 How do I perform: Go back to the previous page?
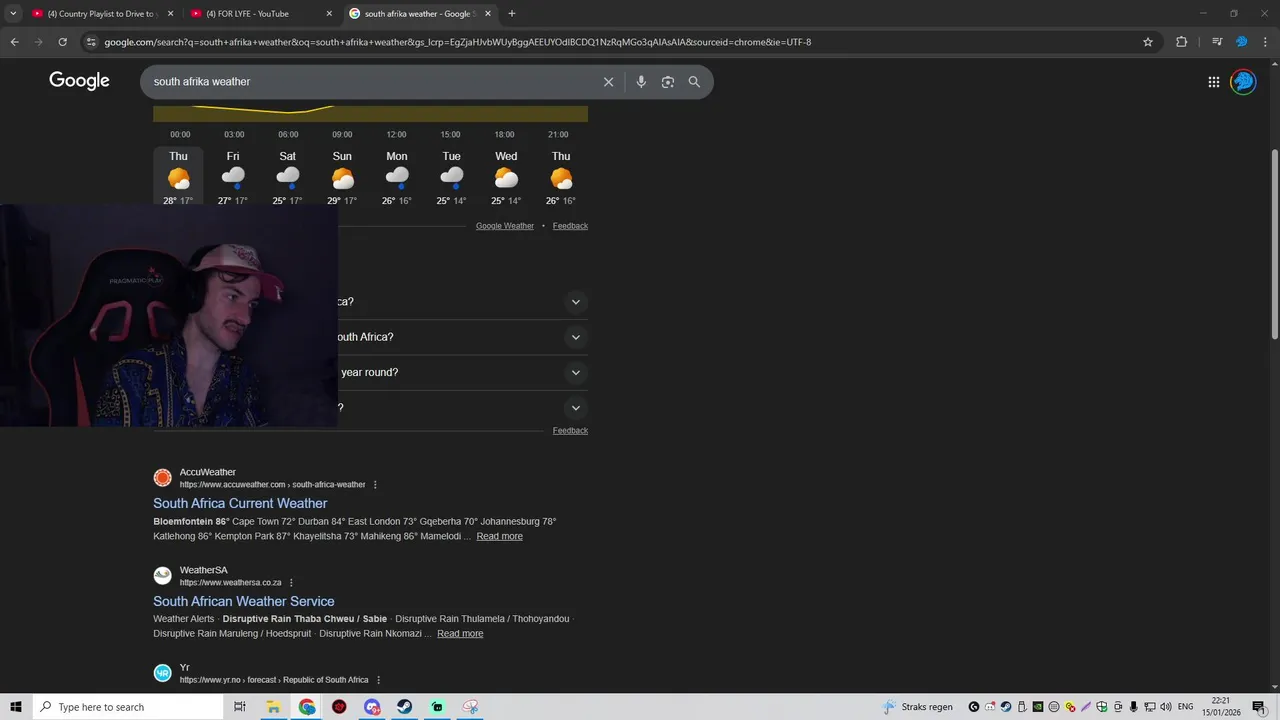pyautogui.click(x=14, y=42)
